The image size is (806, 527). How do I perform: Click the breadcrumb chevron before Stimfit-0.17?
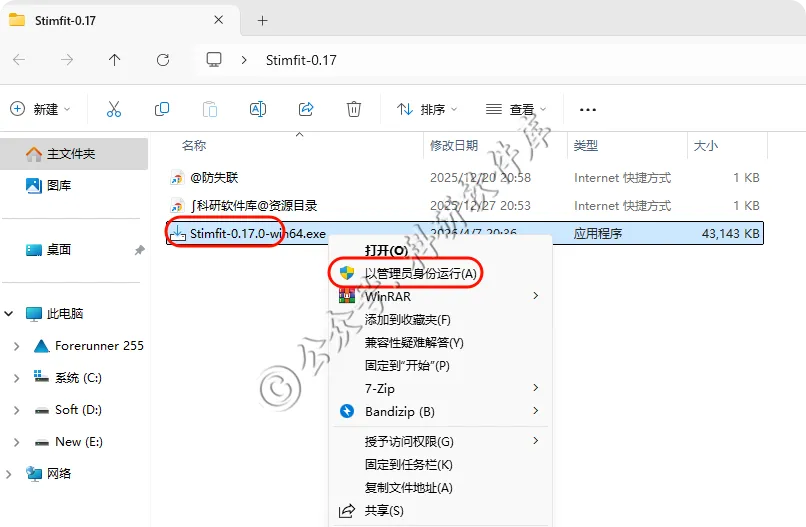(x=244, y=60)
